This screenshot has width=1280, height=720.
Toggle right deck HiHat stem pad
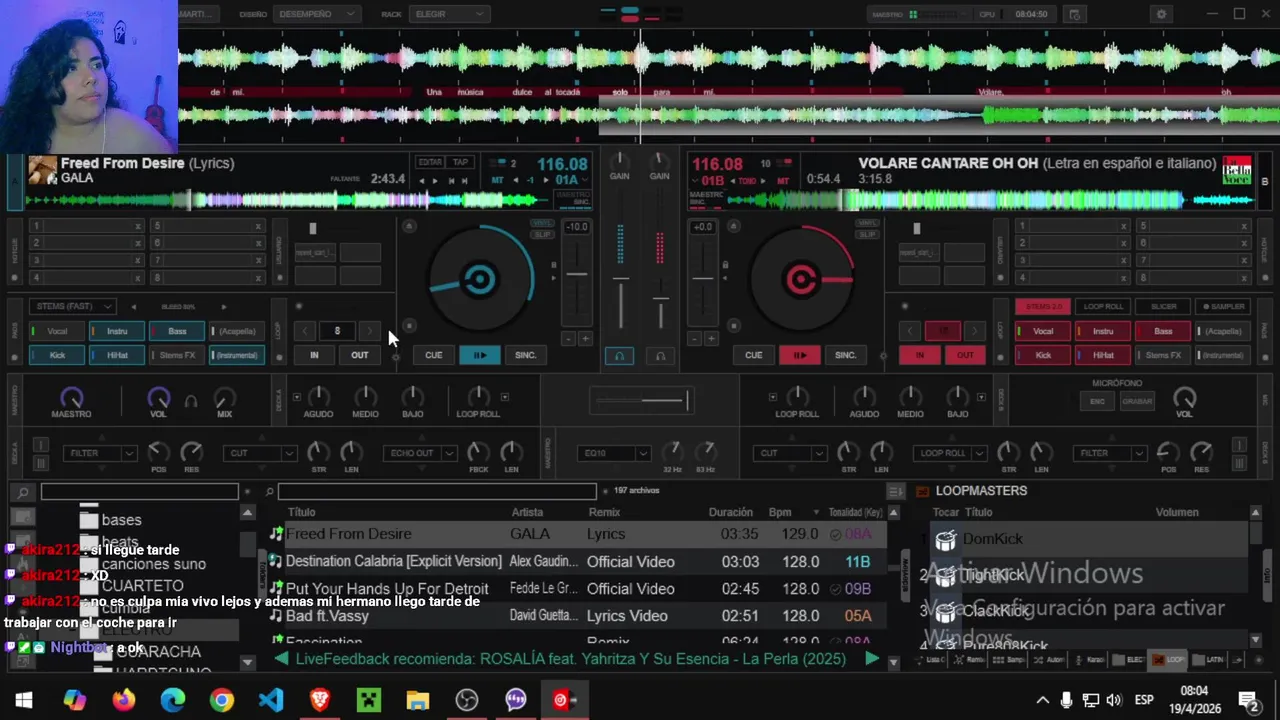tap(1103, 355)
